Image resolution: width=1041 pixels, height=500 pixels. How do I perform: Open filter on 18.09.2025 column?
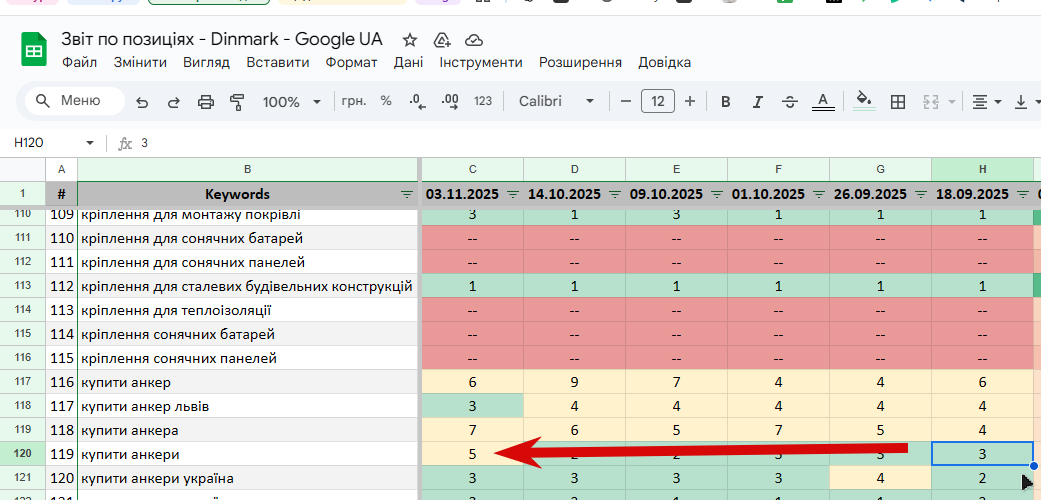(x=1023, y=195)
